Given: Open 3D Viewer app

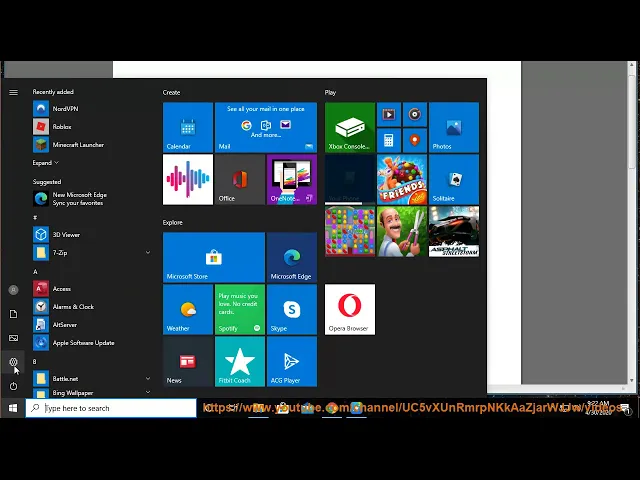Looking at the screenshot, I should 92,235.
